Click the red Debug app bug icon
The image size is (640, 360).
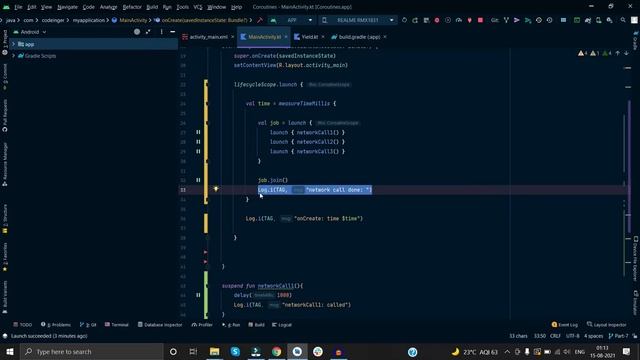437,20
